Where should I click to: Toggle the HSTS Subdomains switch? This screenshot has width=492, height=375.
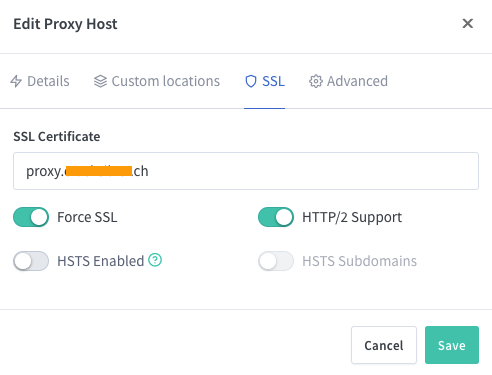[276, 261]
